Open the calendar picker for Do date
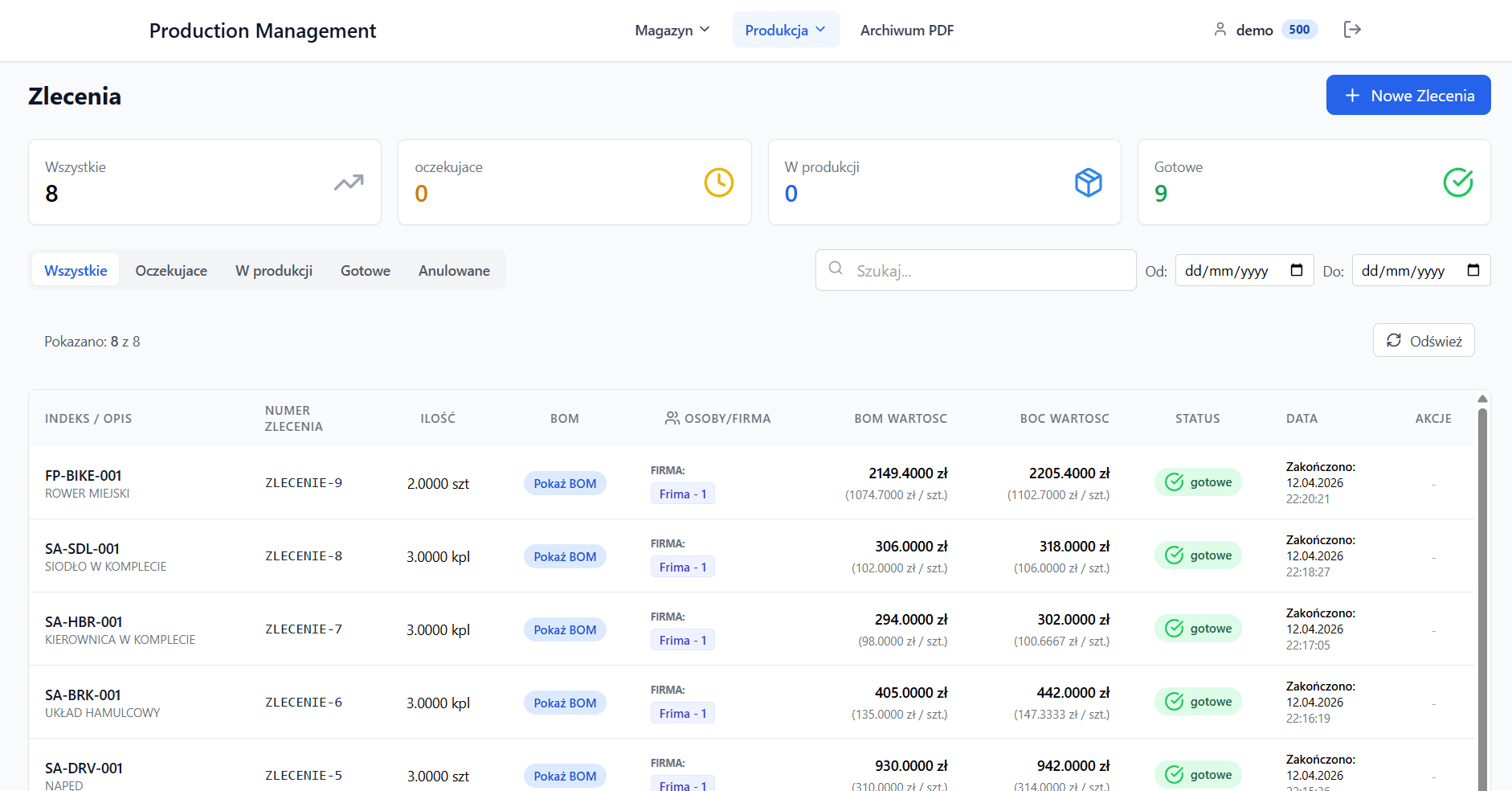The height and width of the screenshot is (791, 1512). click(1473, 270)
